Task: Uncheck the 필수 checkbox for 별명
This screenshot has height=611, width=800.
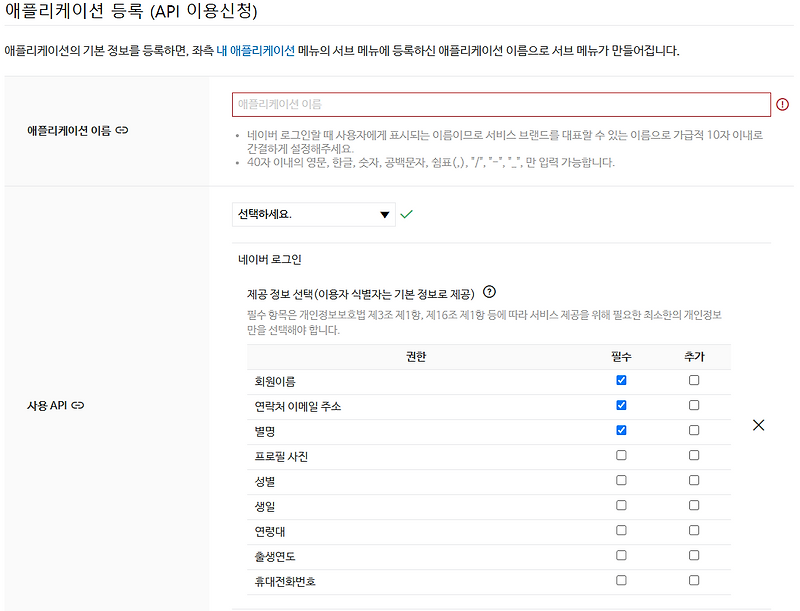Action: [621, 428]
